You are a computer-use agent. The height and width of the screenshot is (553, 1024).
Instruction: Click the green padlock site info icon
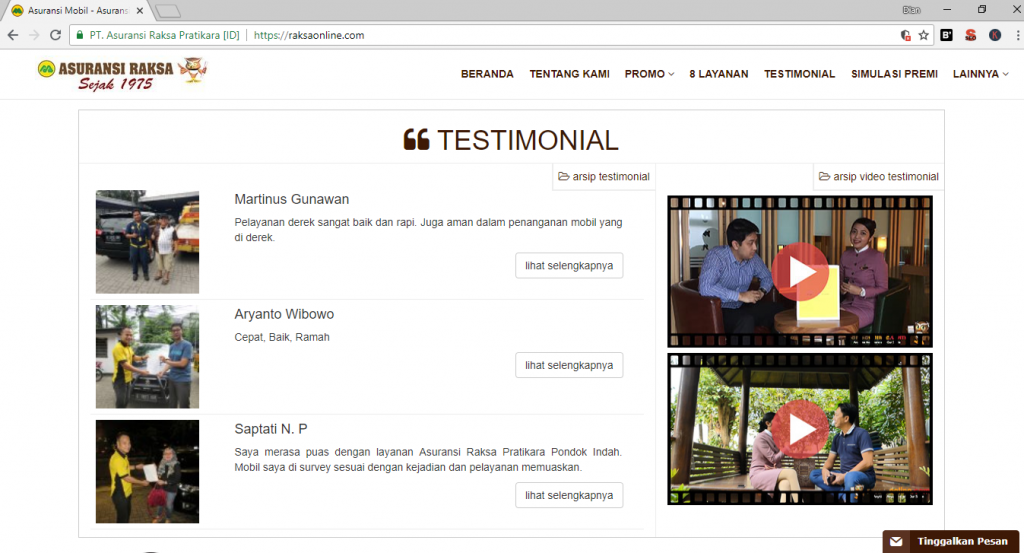pos(80,35)
